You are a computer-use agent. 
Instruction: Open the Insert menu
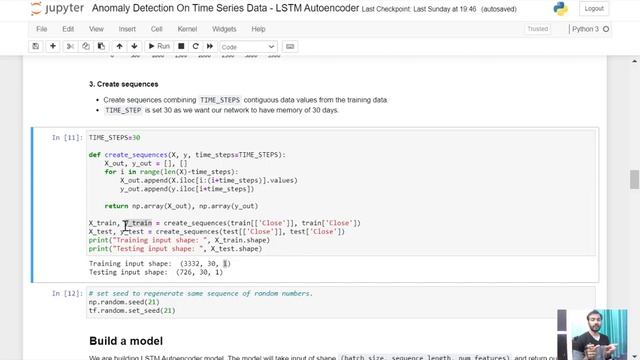(x=127, y=29)
